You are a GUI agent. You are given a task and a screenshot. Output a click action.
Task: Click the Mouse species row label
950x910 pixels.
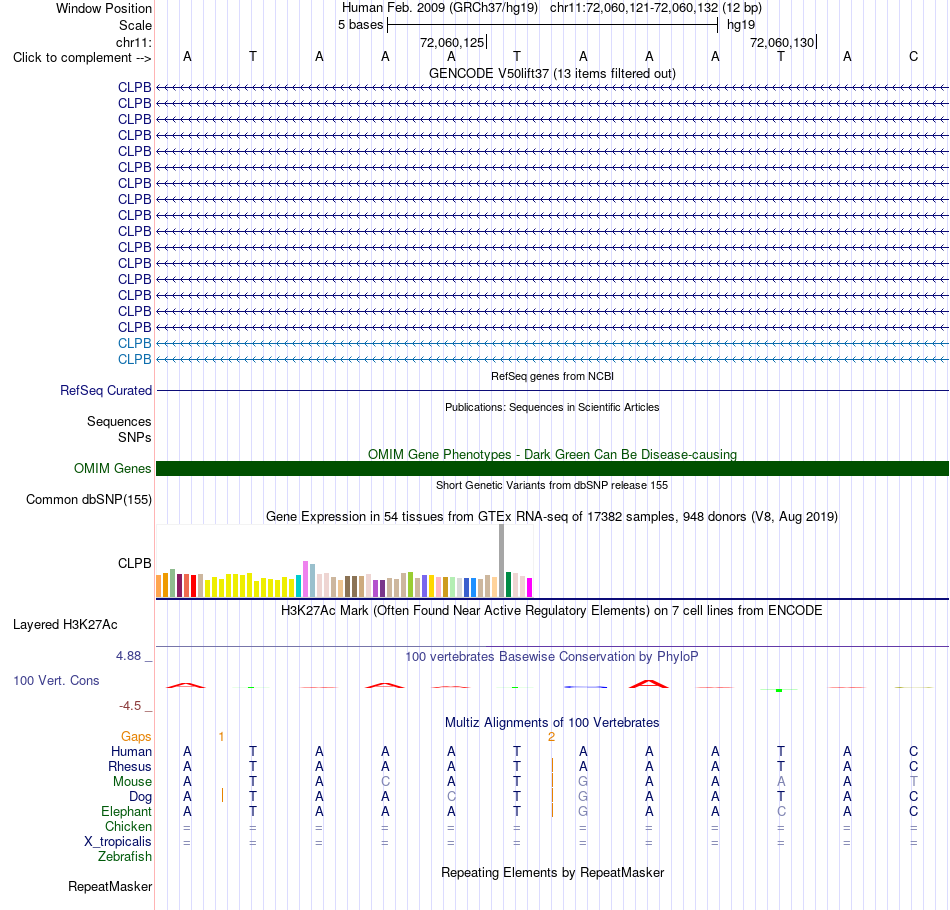coord(132,782)
